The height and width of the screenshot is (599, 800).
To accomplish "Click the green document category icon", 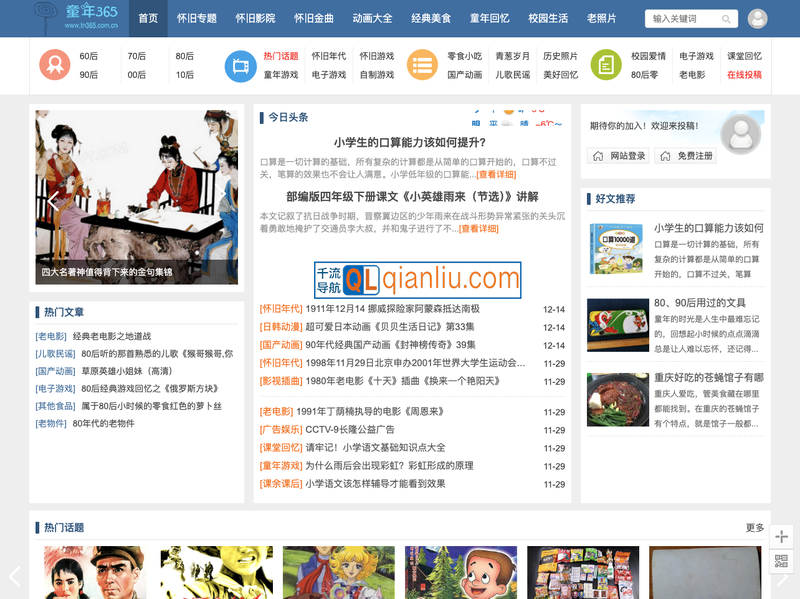I will pyautogui.click(x=605, y=64).
